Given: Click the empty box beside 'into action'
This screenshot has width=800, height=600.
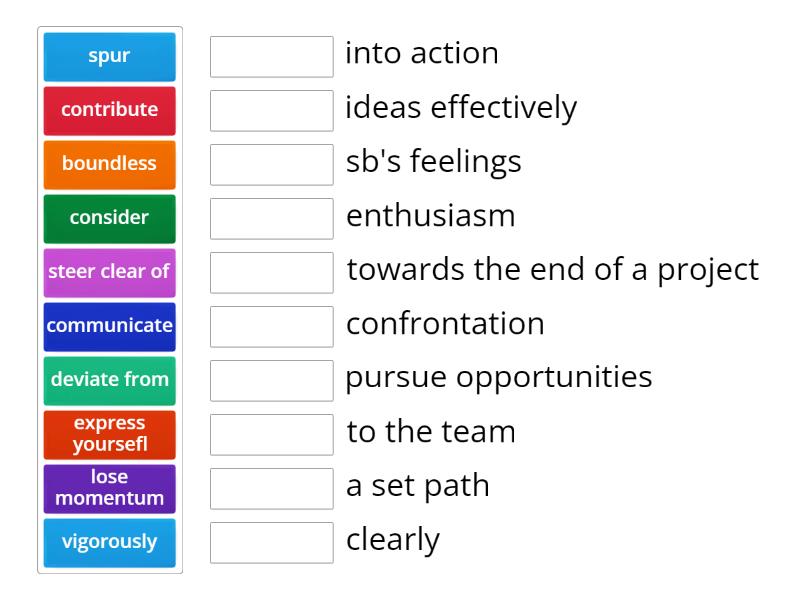Looking at the screenshot, I should tap(271, 57).
